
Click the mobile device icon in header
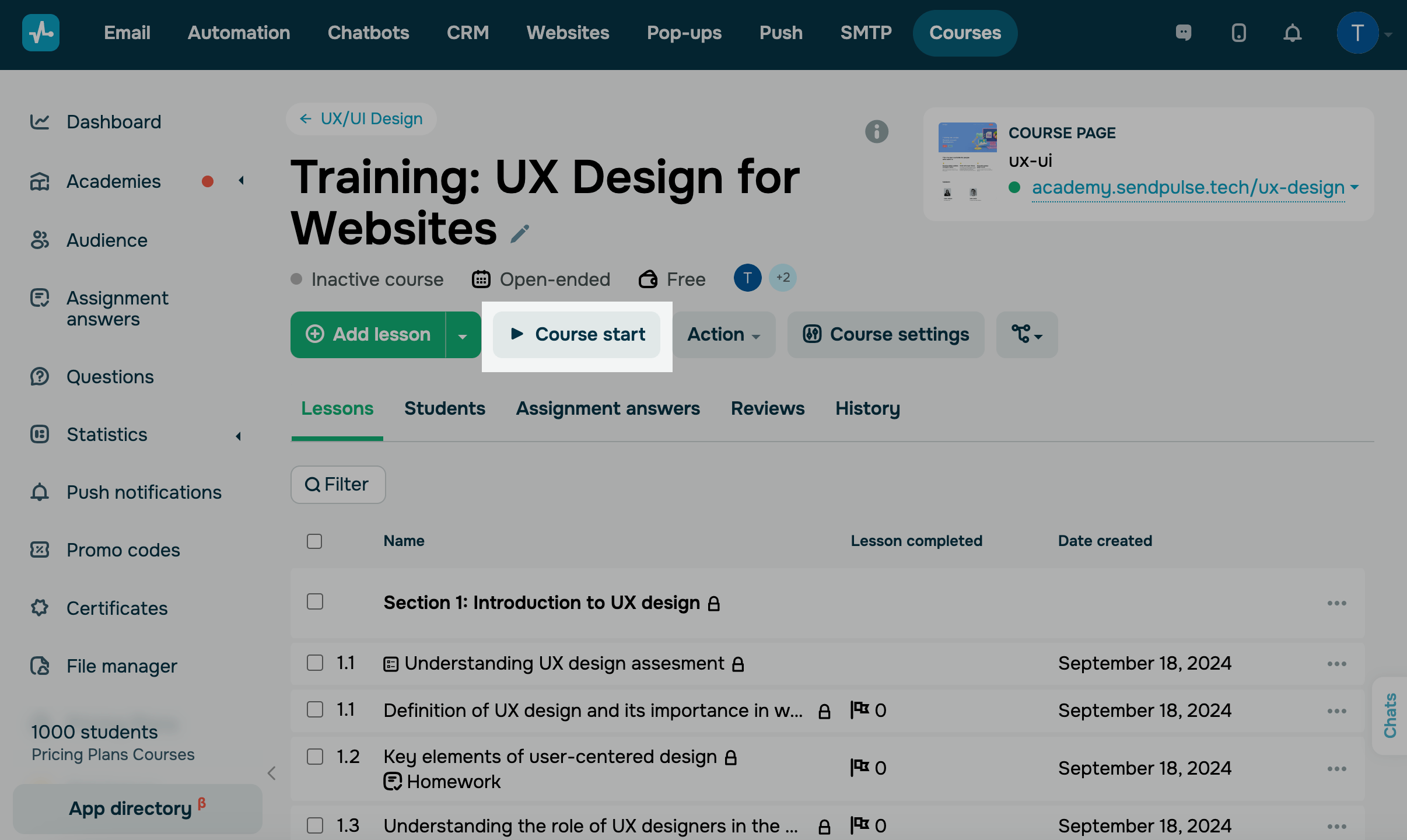point(1238,33)
